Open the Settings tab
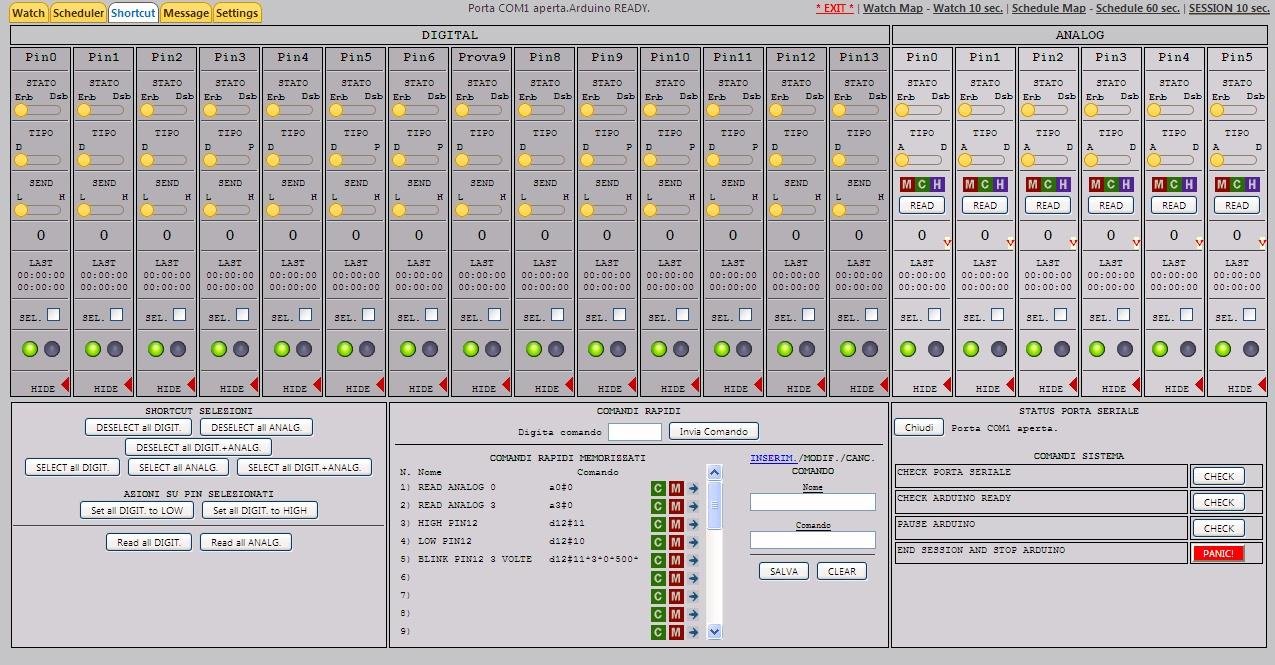This screenshot has width=1275, height=665. pos(237,13)
